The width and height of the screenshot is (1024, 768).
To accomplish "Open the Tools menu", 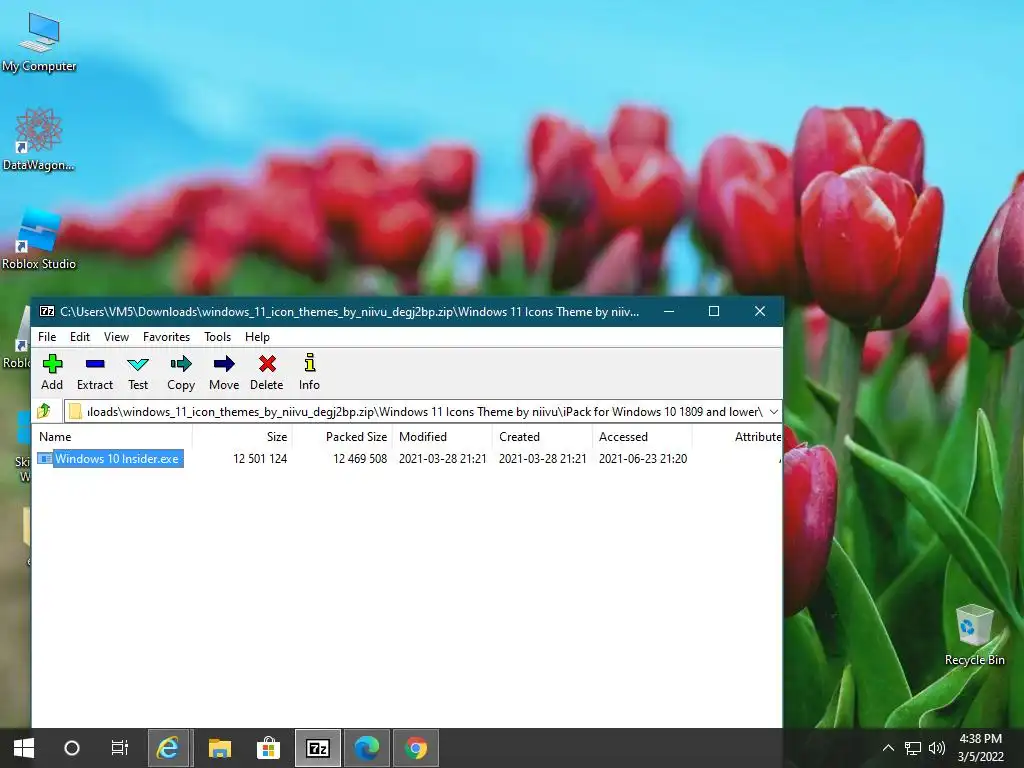I will [217, 337].
